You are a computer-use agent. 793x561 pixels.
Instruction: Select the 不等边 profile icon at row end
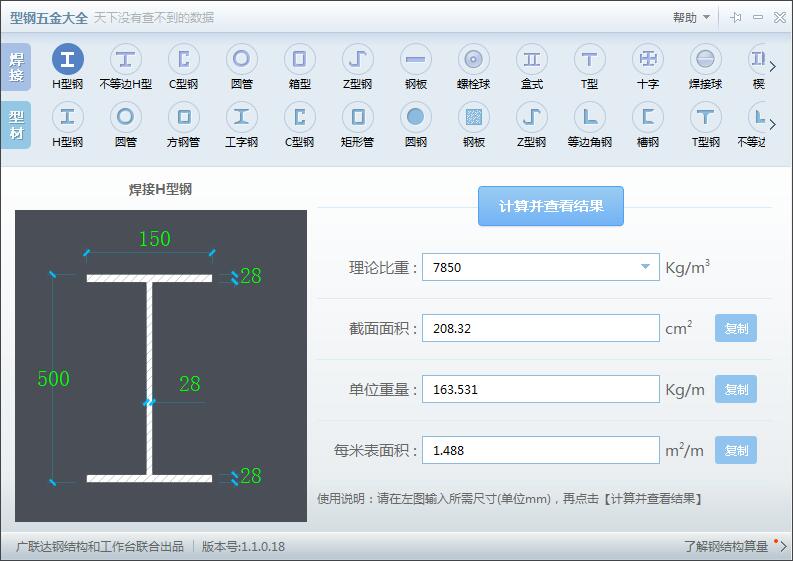point(755,117)
